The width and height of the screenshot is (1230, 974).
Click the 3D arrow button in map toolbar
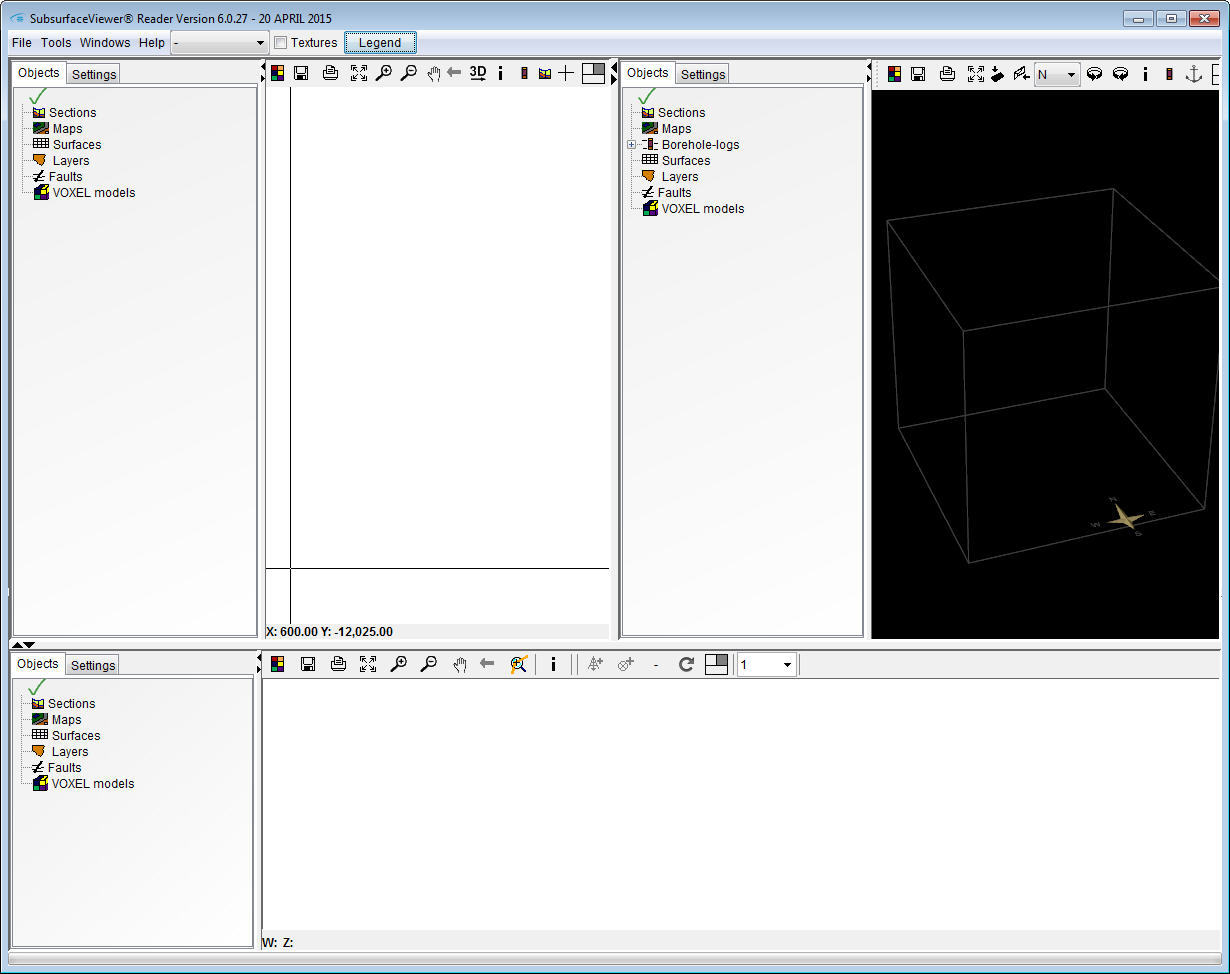[x=478, y=73]
